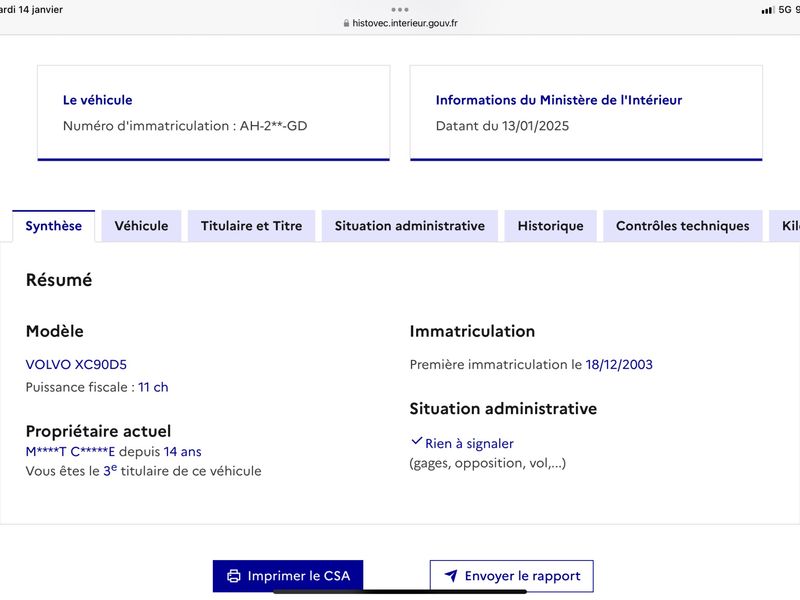Click the Puissance fiscale 11 ch value

coord(153,387)
